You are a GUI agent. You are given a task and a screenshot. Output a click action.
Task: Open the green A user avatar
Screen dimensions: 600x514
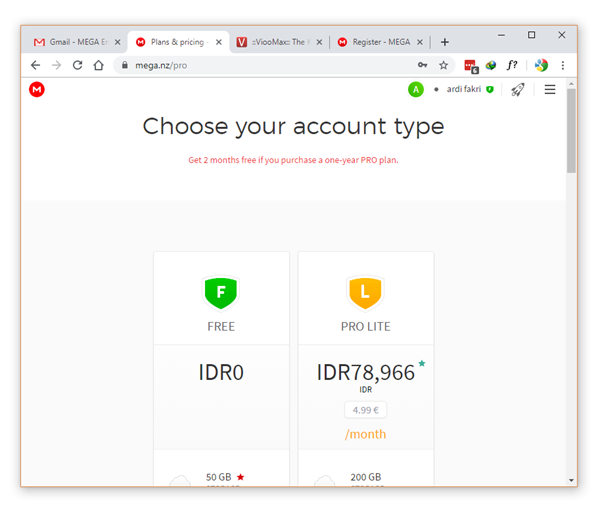416,90
